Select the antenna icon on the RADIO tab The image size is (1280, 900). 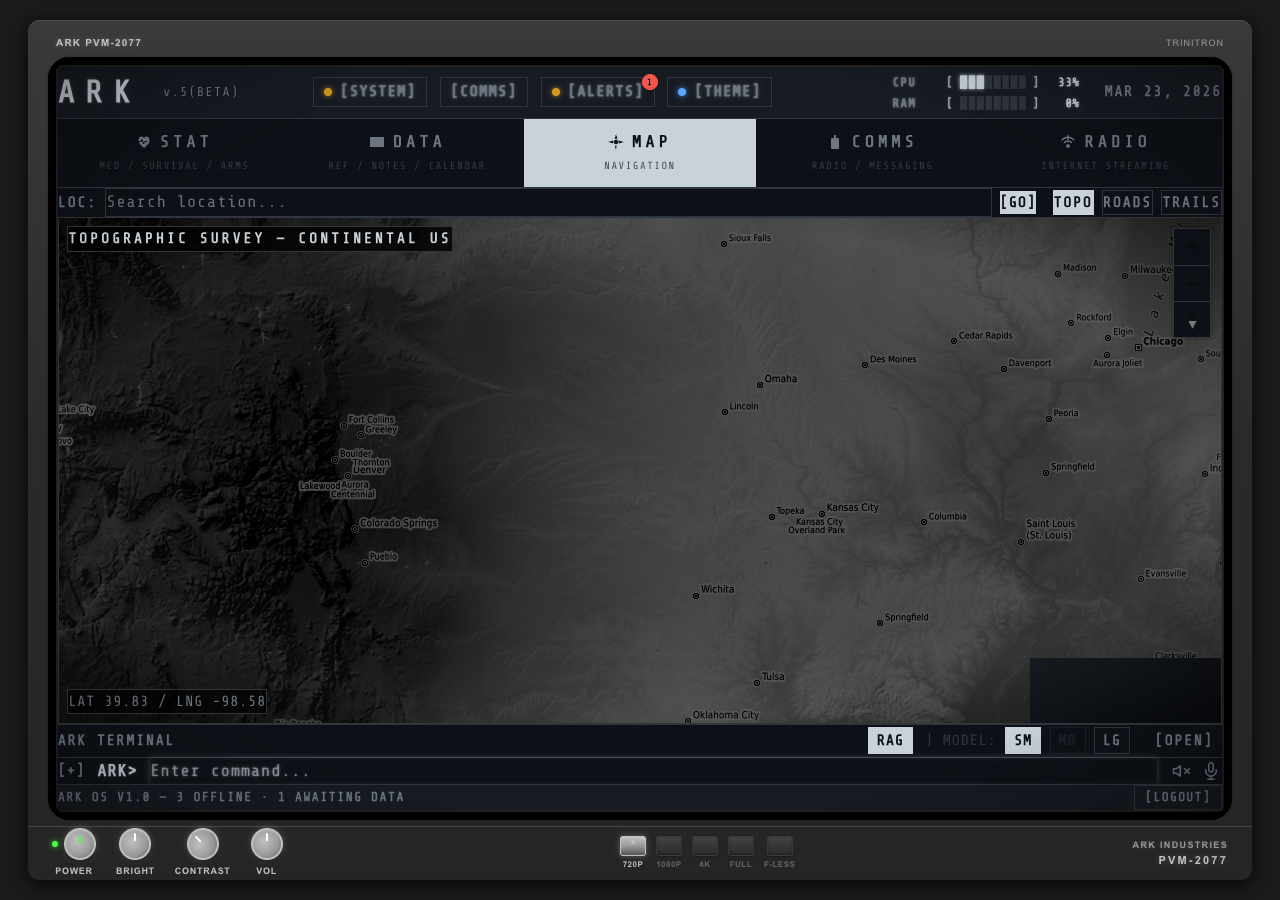point(1069,141)
